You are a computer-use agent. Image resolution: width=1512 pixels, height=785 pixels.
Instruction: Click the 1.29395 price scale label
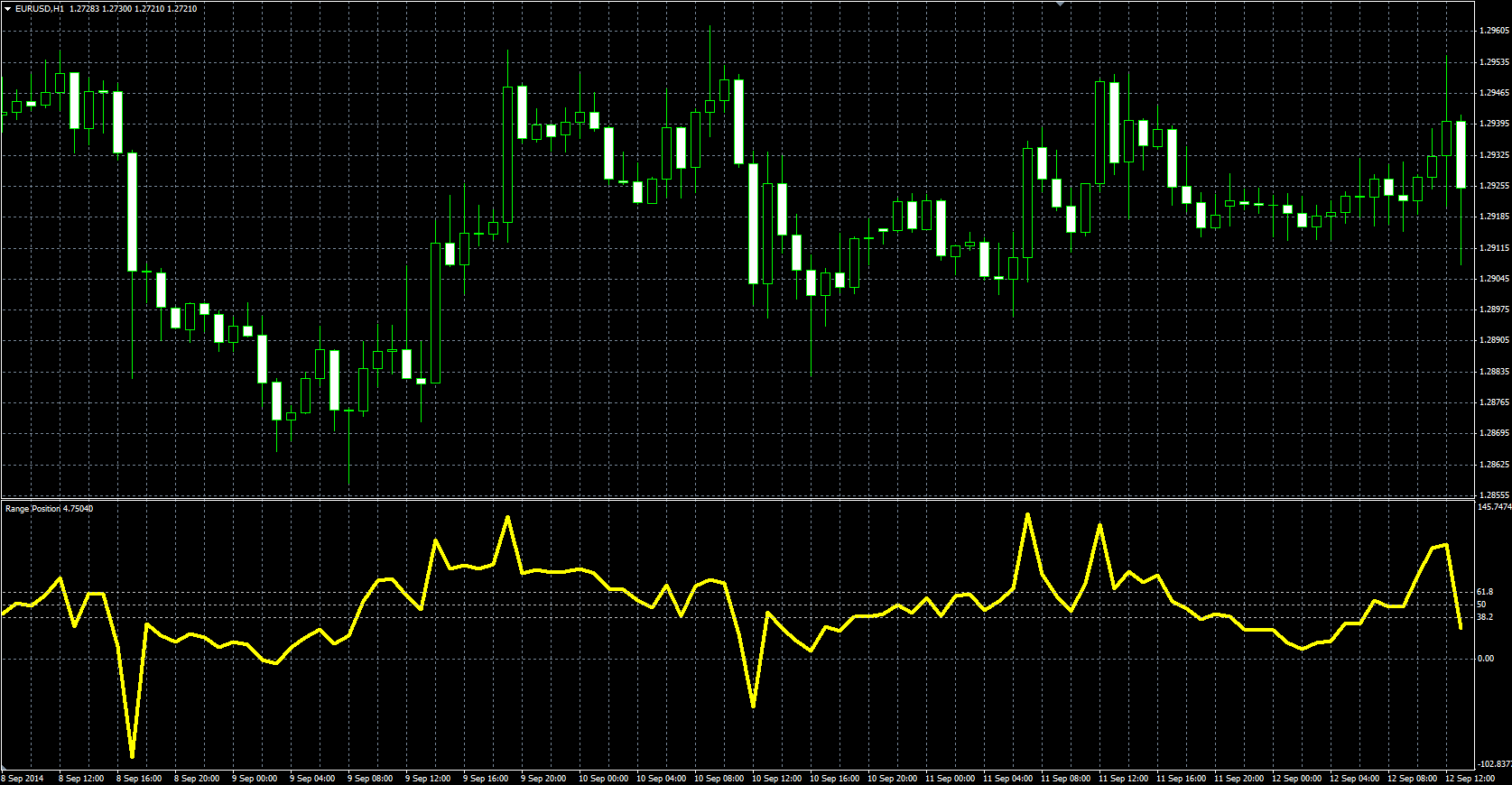tap(1494, 124)
